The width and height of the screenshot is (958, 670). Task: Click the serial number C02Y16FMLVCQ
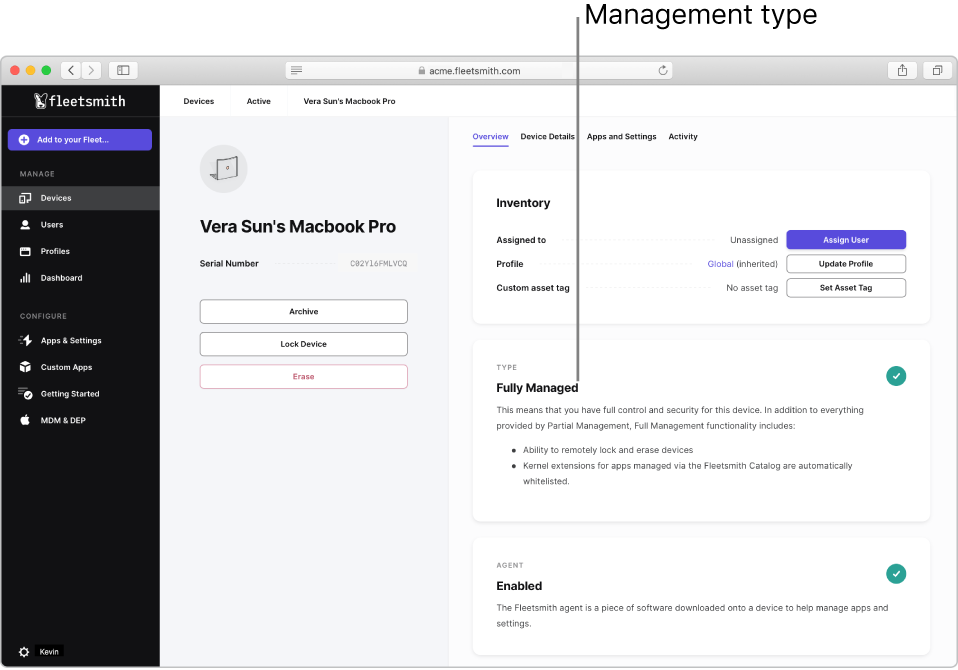click(378, 264)
